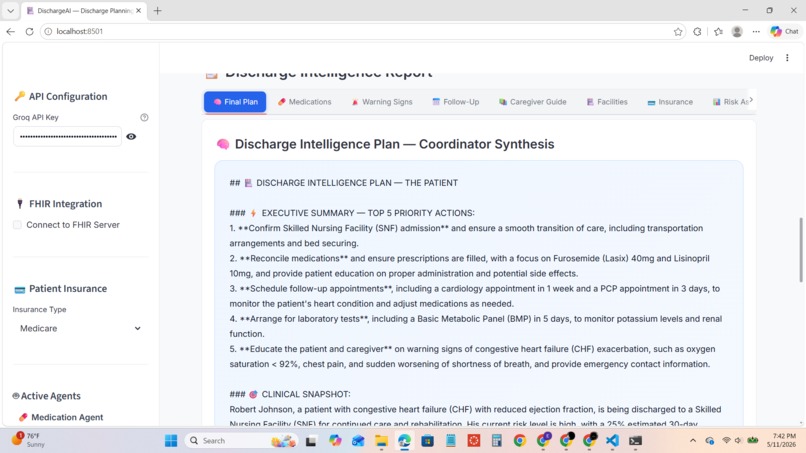Open Outlook from taskbar
The image size is (806, 453).
[358, 441]
